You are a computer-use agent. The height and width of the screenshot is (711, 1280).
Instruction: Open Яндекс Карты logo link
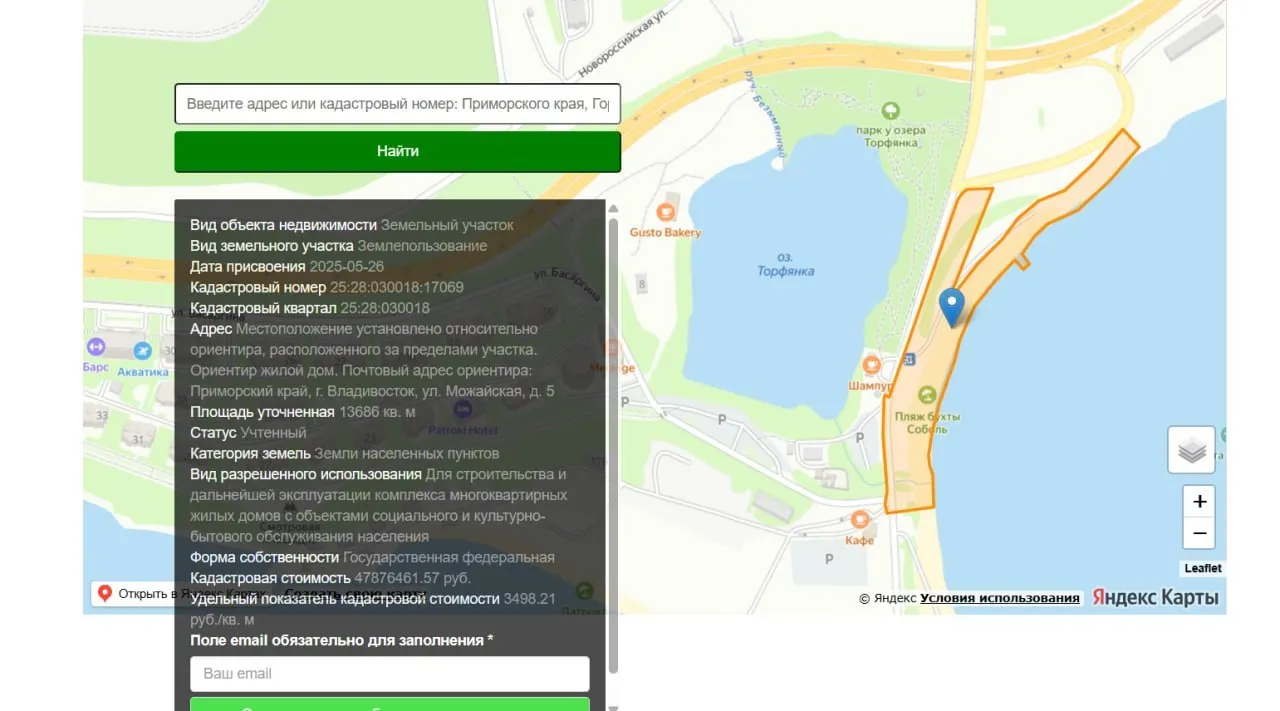coord(1155,597)
